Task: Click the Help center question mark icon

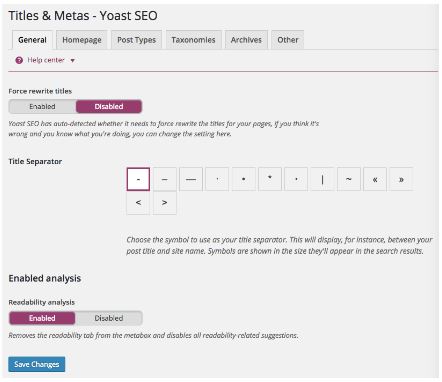Action: [19, 60]
